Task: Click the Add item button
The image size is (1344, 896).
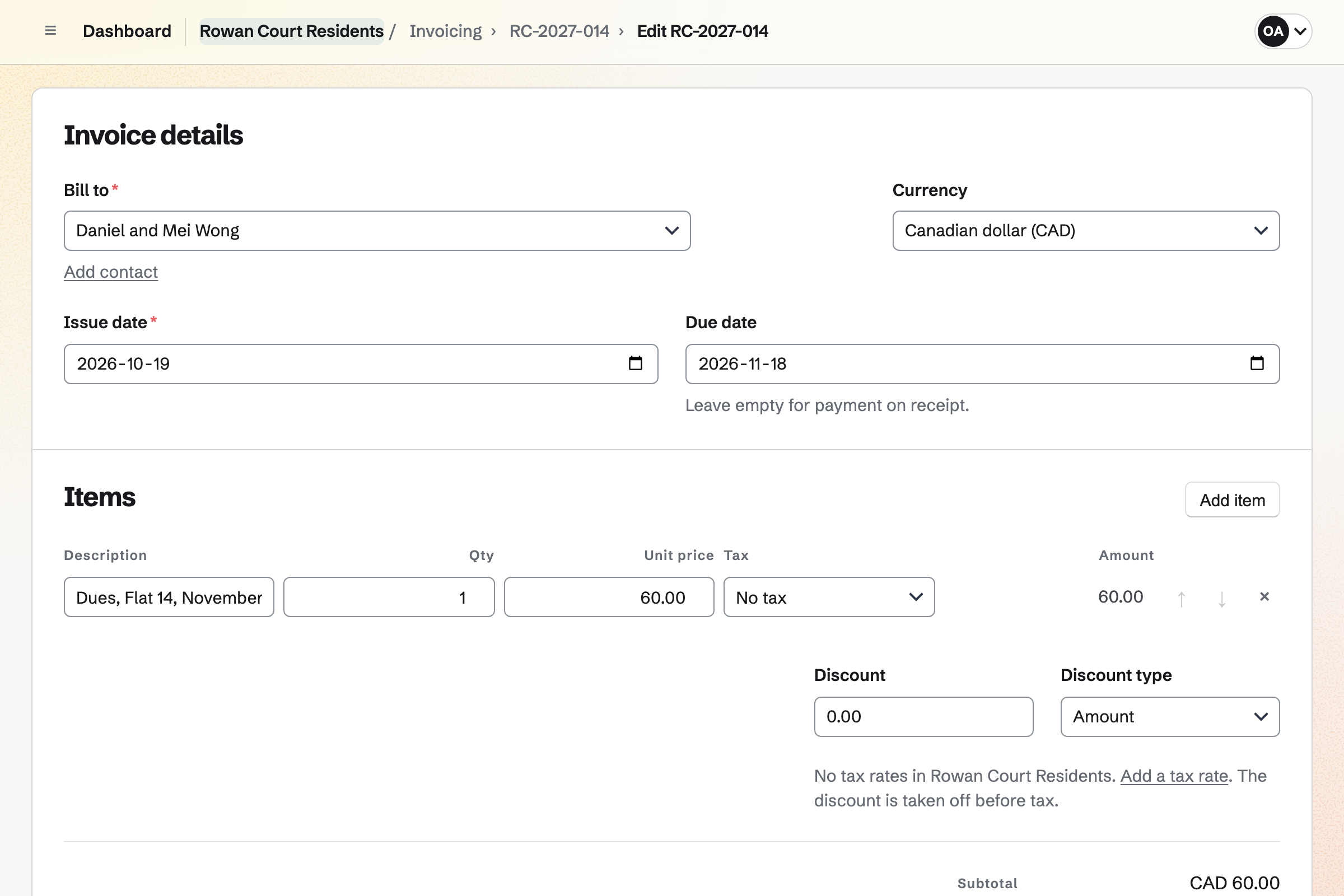Action: [1232, 500]
